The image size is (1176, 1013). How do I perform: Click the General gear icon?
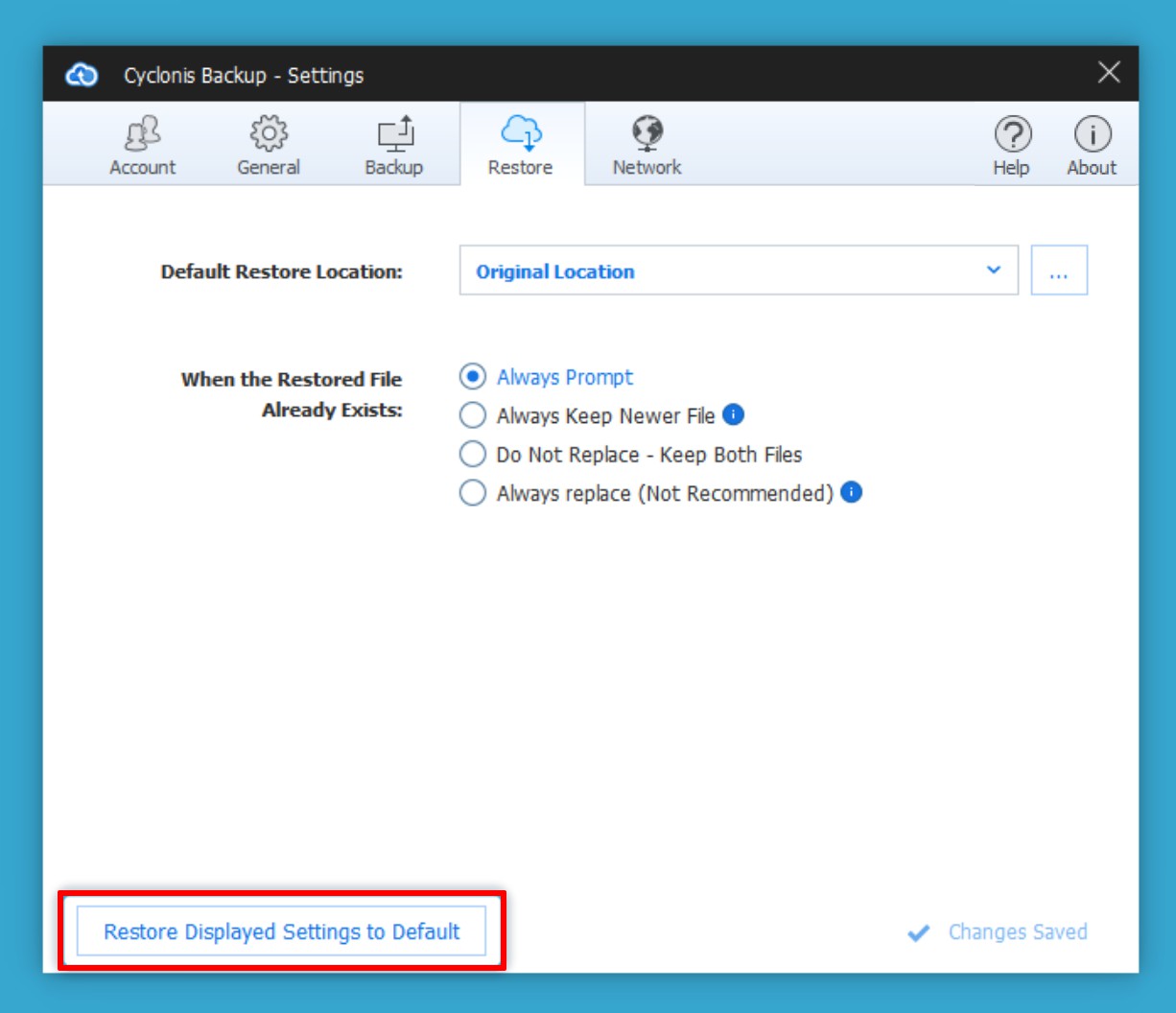[x=269, y=133]
